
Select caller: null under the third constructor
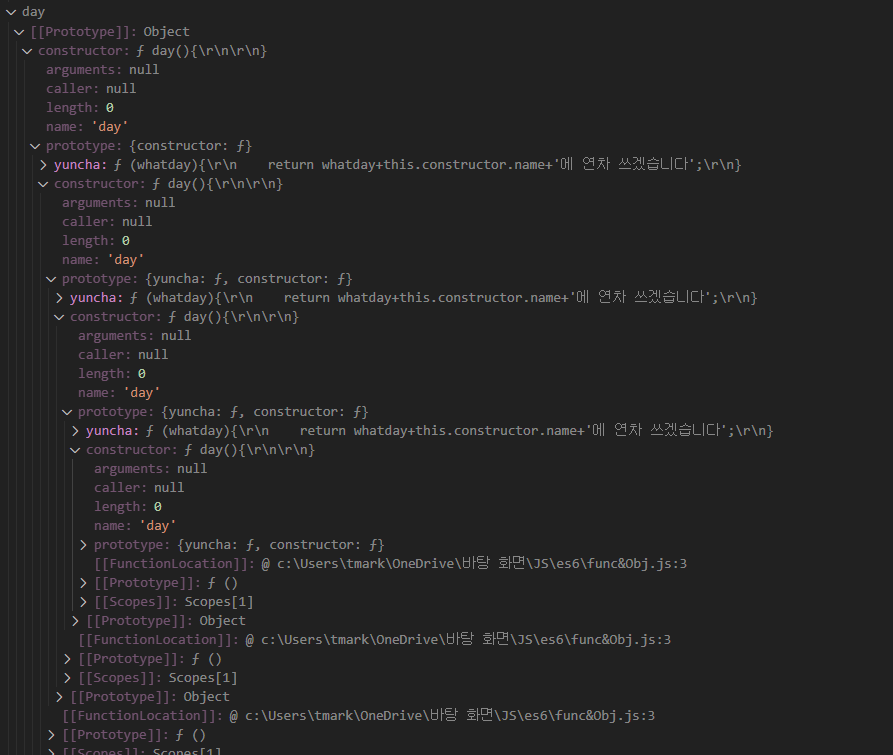click(123, 355)
